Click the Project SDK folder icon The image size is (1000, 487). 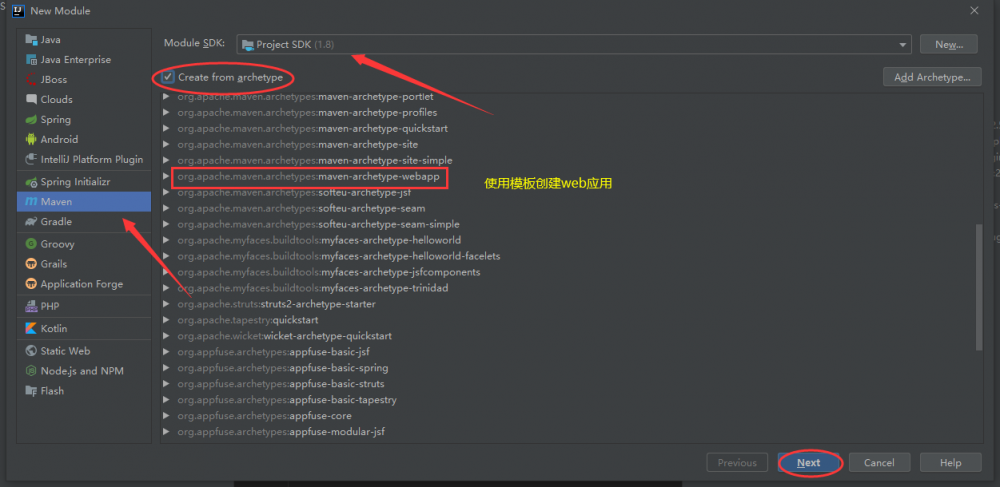247,45
